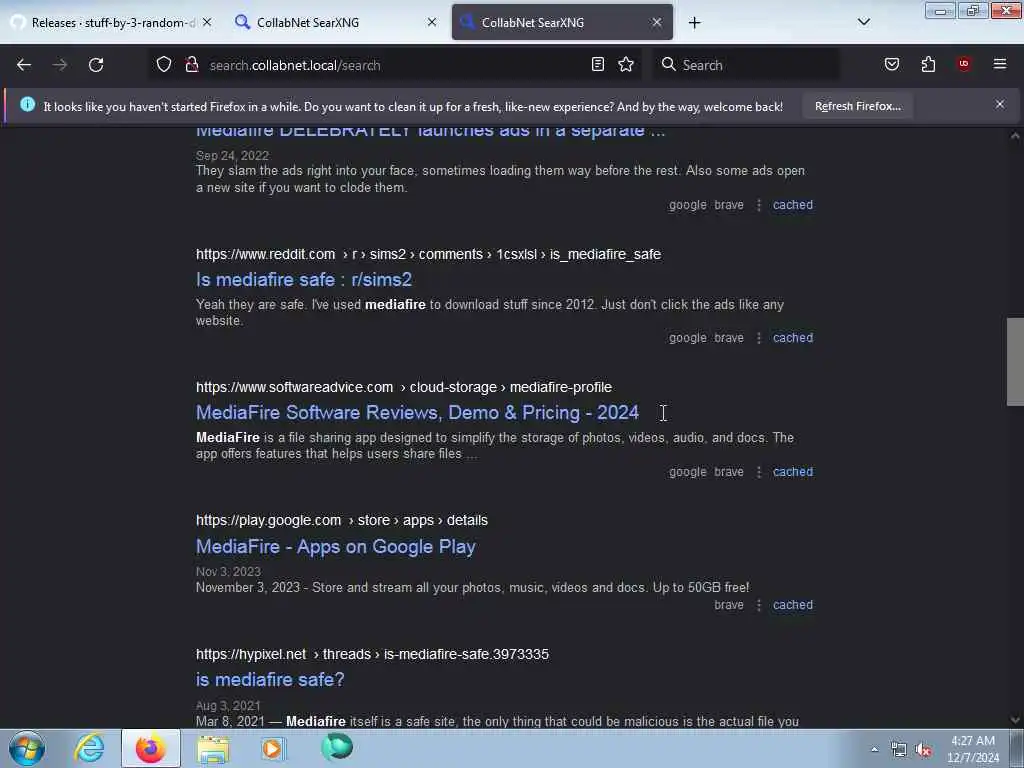This screenshot has width=1024, height=768.
Task: Open the uBlock Origin extension icon
Action: point(963,64)
